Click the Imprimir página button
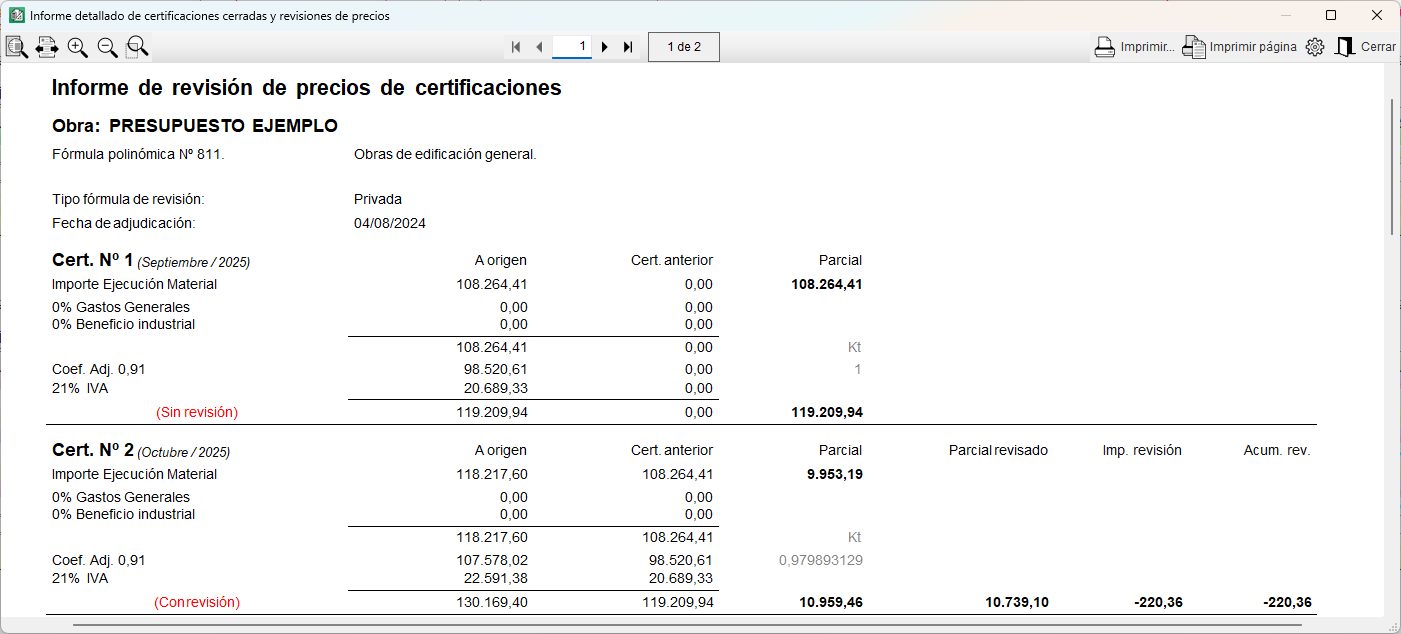This screenshot has width=1401, height=634. click(1240, 47)
